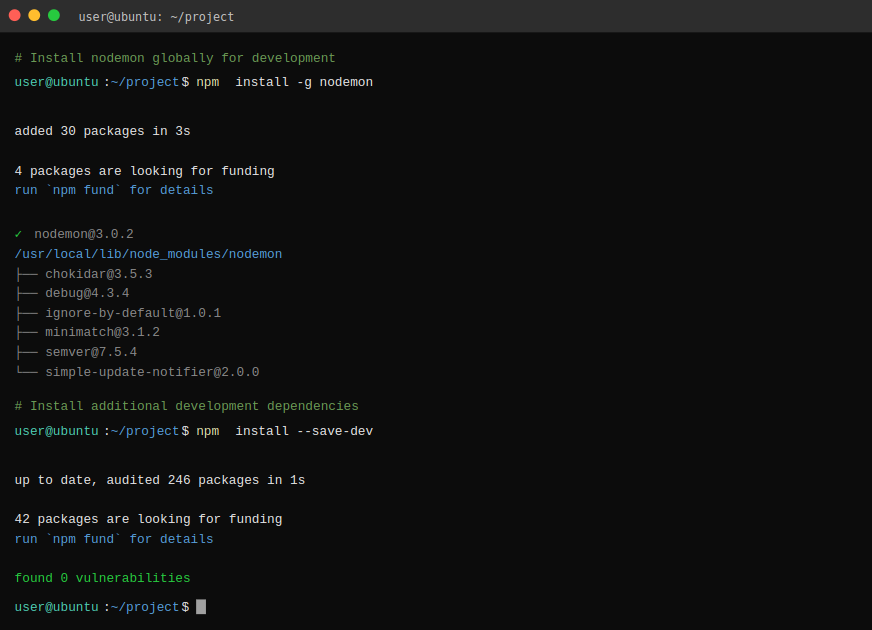Click '4 packages are looking for funding' line
872x630 pixels.
(145, 171)
